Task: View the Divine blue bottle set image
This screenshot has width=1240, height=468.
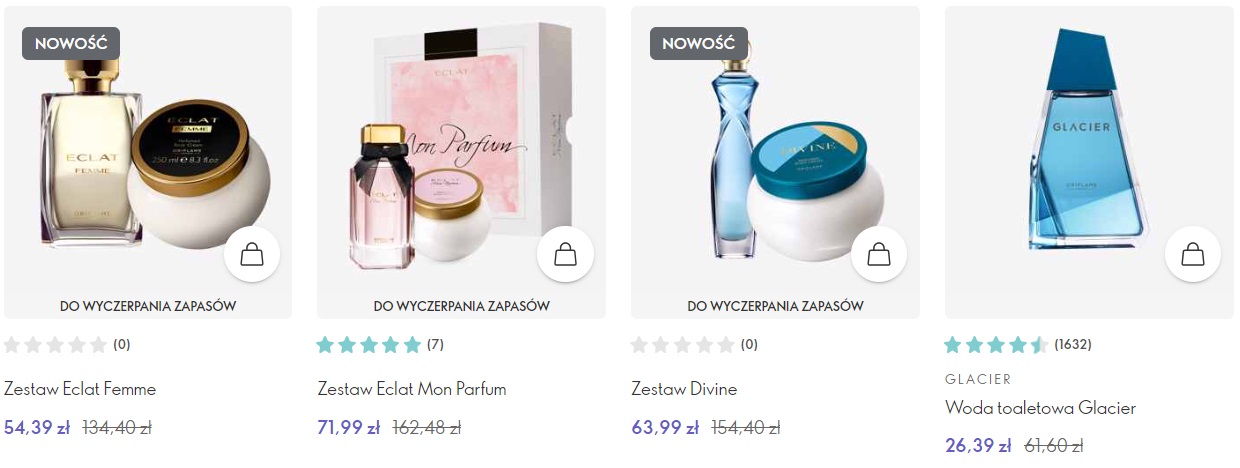Action: point(775,150)
